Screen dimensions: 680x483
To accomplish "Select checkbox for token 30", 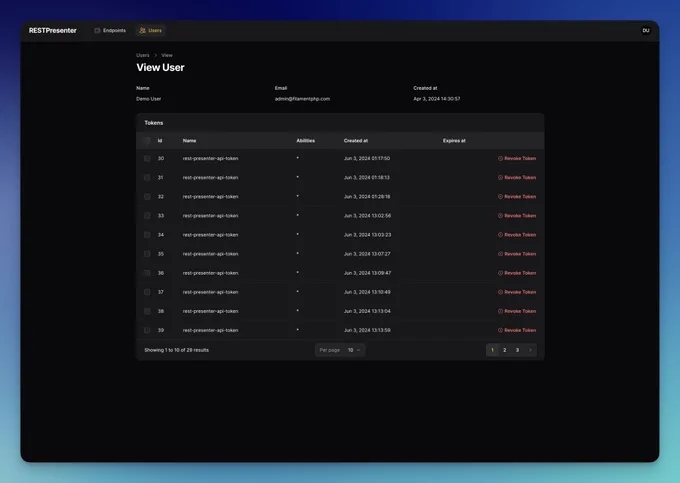I will 147,158.
